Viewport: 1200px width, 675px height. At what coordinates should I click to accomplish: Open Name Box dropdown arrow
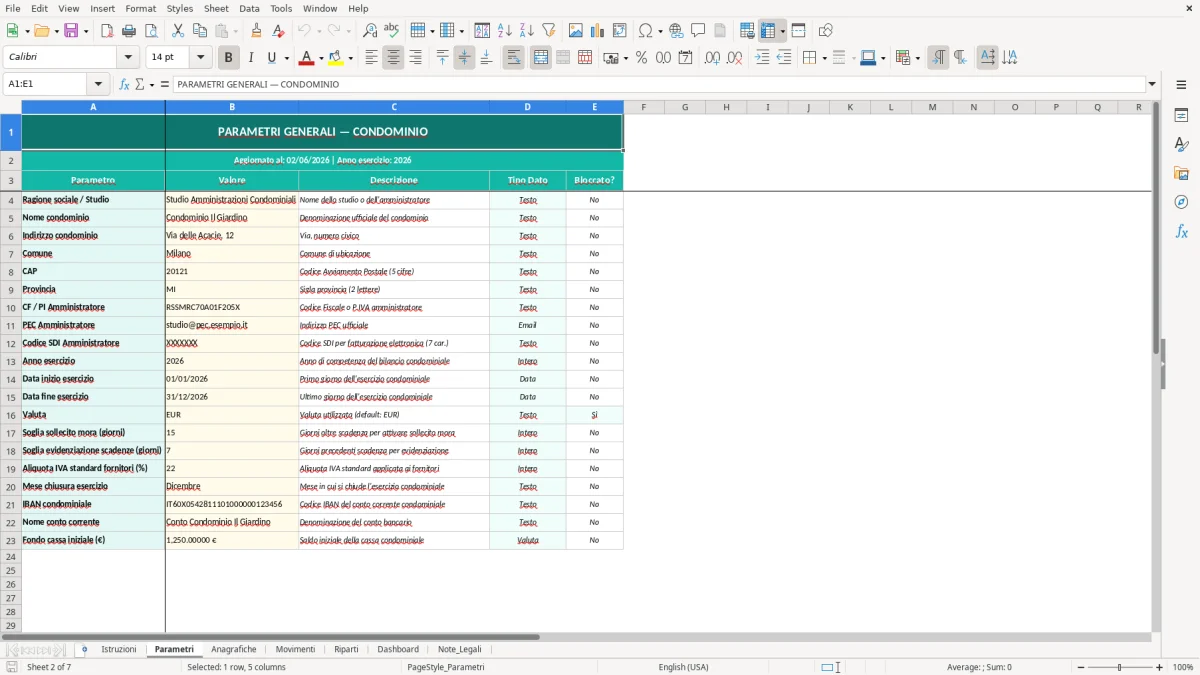(x=98, y=84)
